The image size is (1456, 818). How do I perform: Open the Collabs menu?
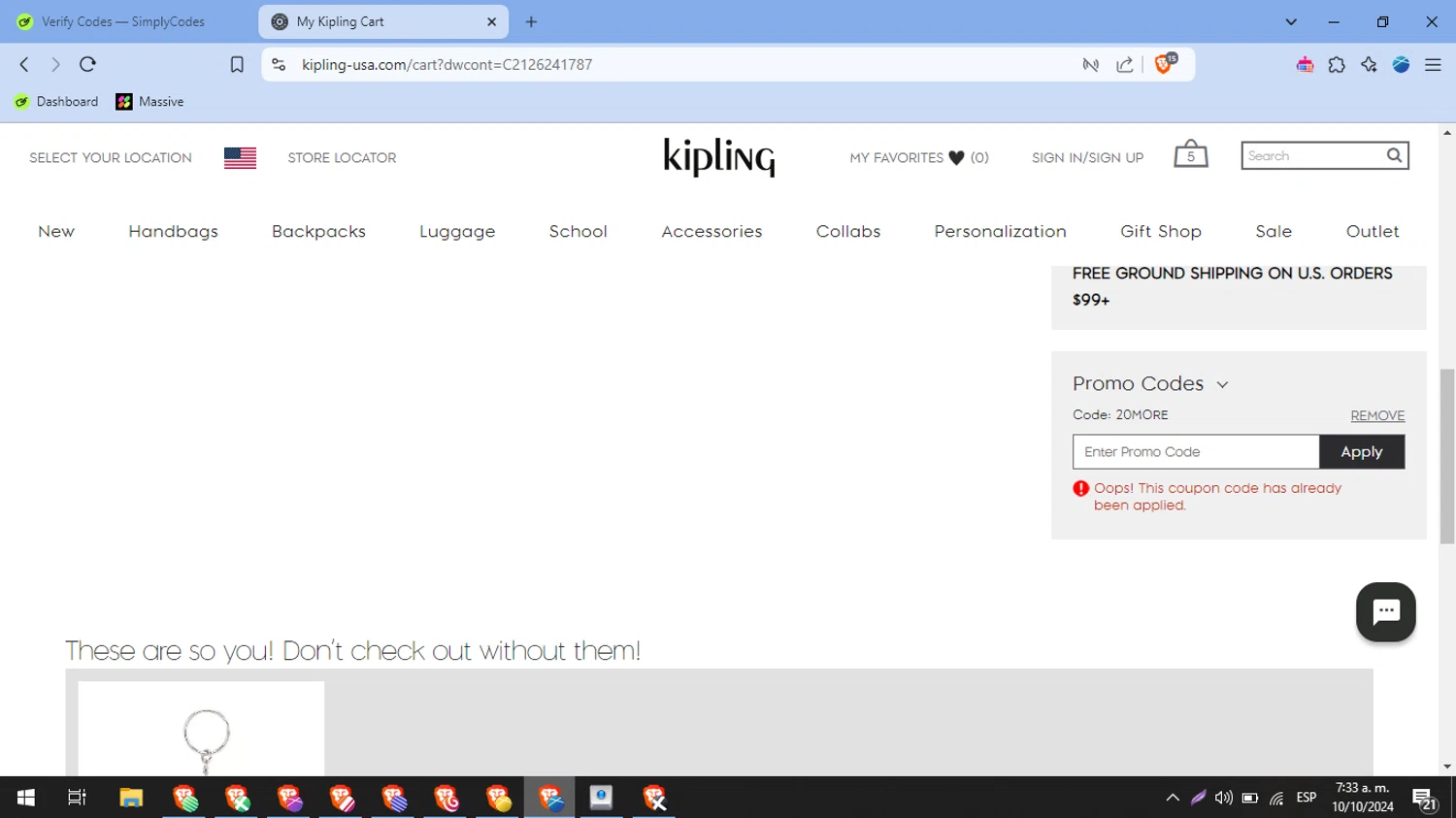[848, 231]
